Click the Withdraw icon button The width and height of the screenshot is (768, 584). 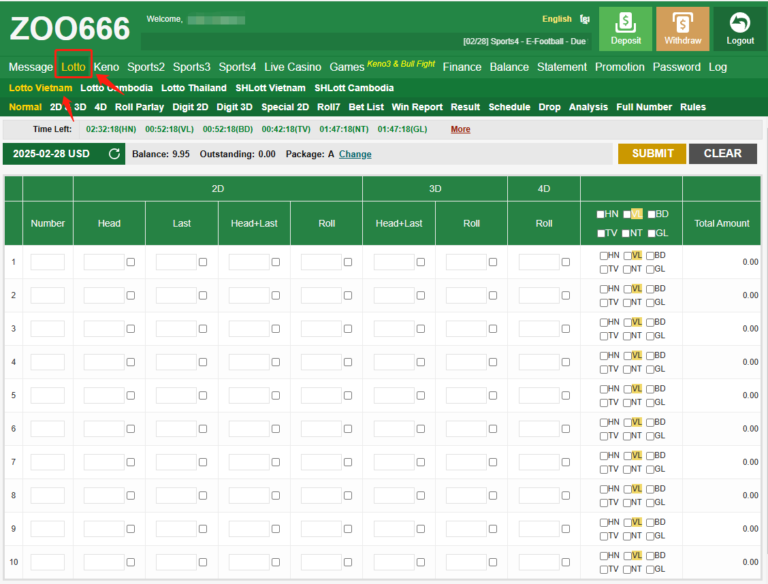(683, 29)
